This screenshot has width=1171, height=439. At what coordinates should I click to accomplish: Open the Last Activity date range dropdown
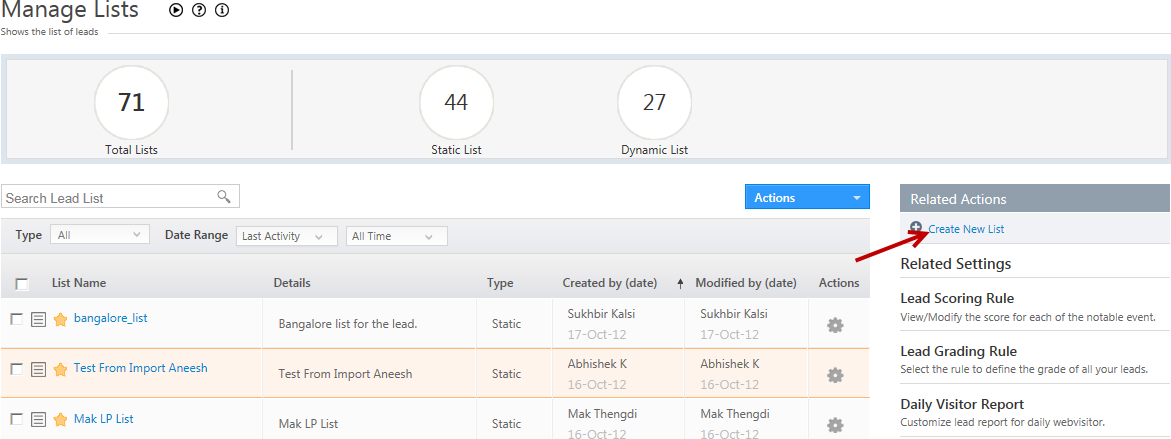click(286, 236)
